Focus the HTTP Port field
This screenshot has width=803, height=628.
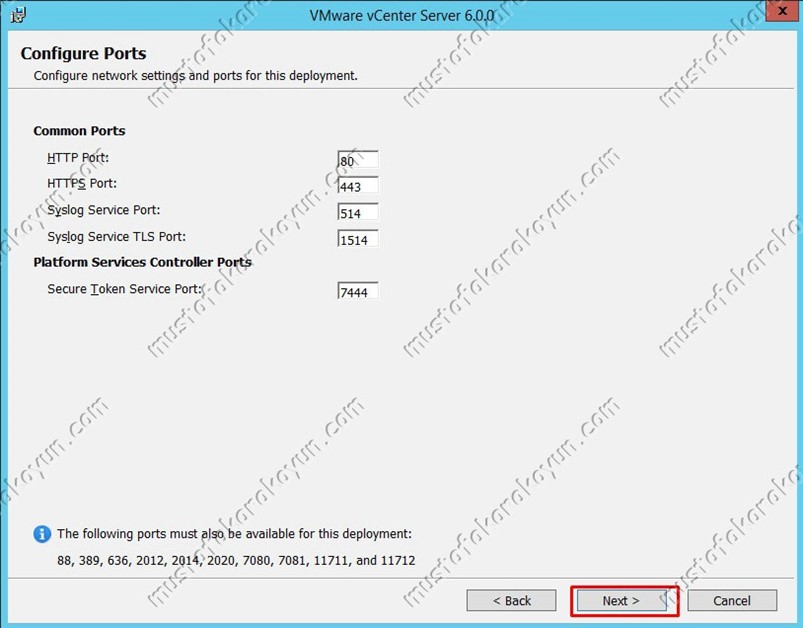[358, 160]
